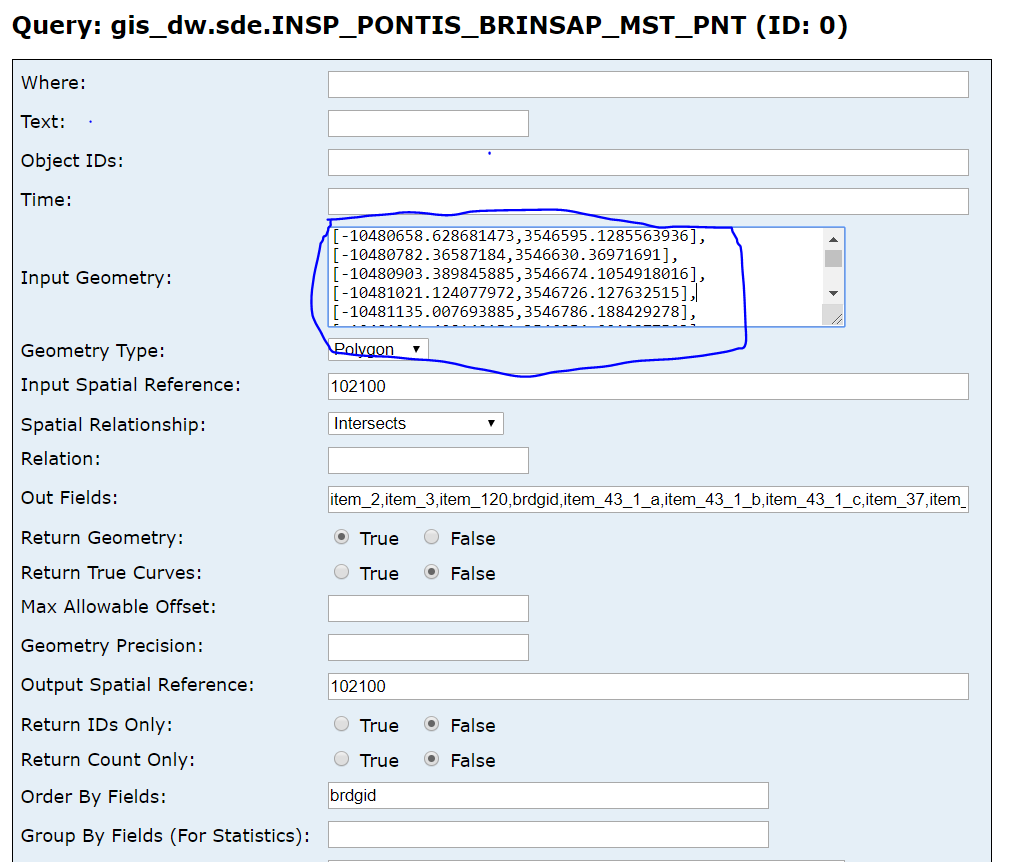
Task: Click the Return True Curves label
Action: (111, 573)
